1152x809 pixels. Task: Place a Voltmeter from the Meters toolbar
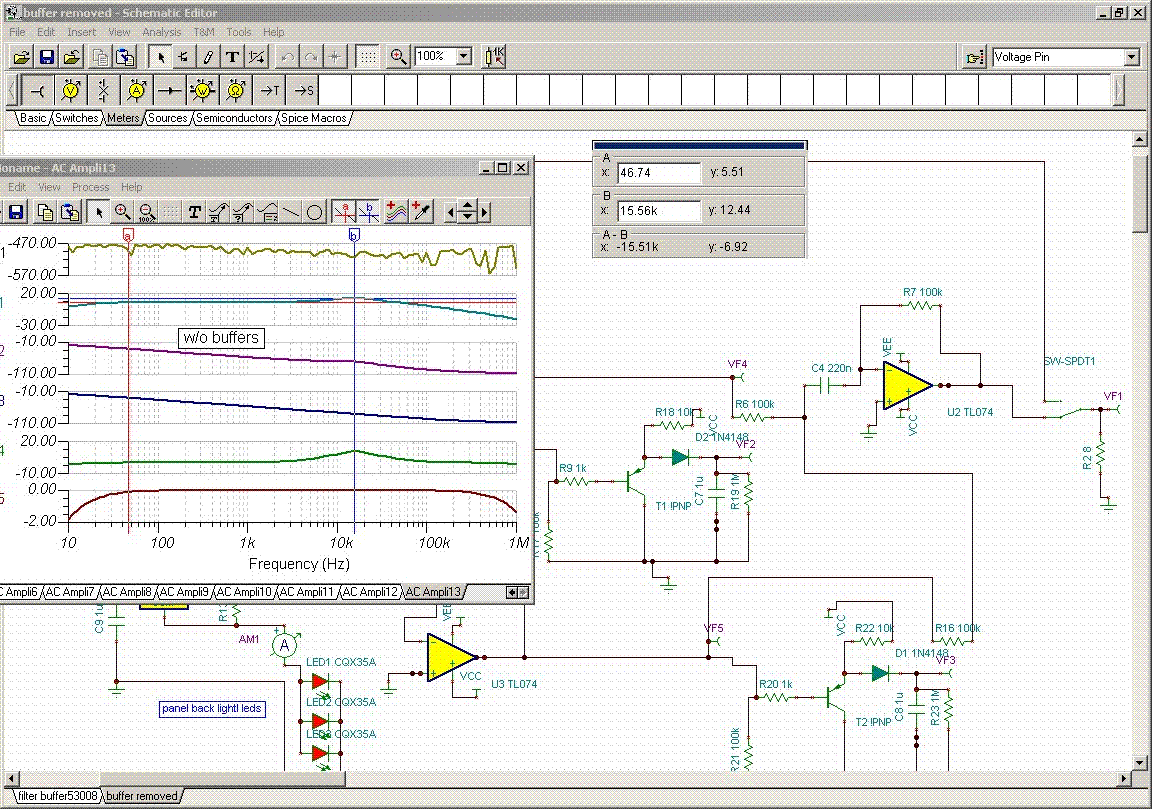coord(71,90)
